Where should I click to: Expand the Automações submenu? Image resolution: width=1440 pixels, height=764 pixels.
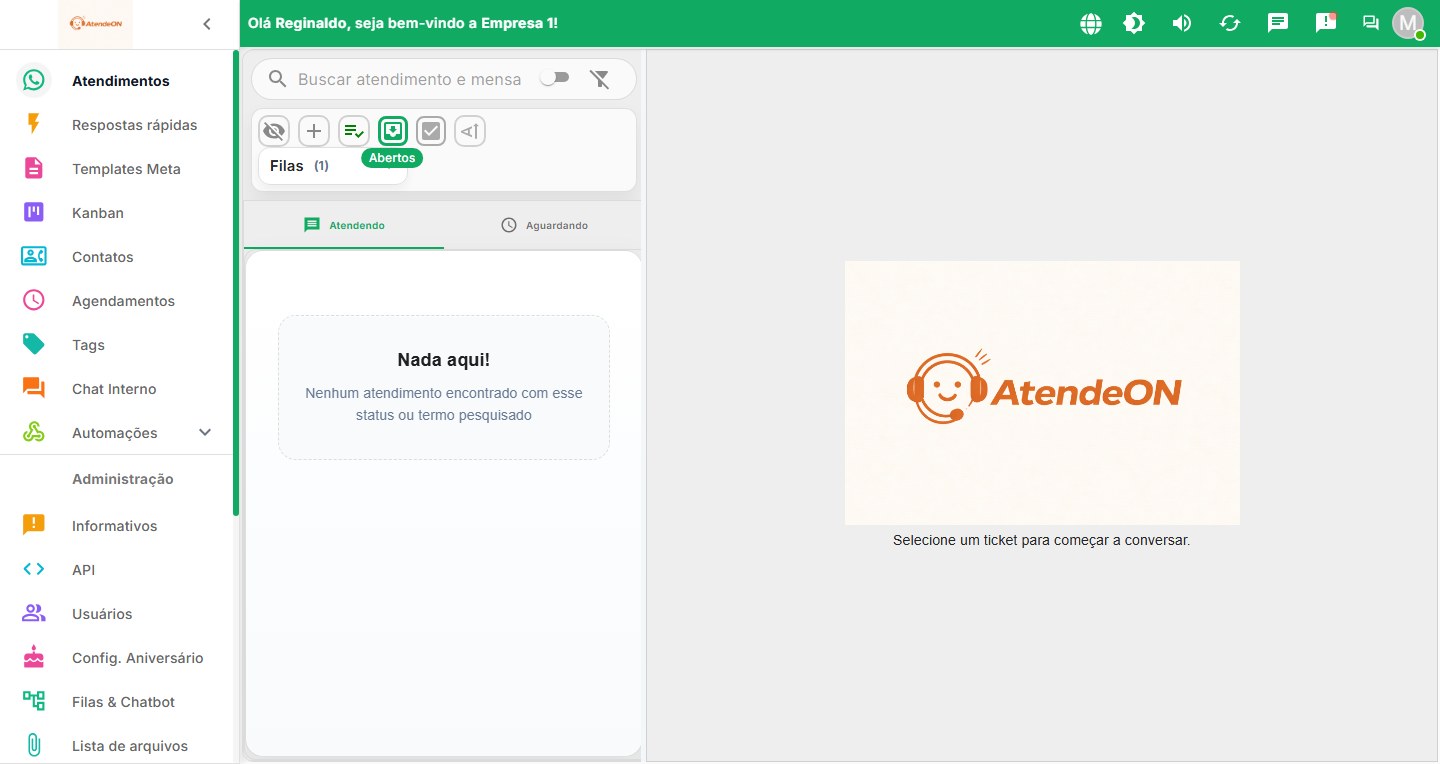pyautogui.click(x=205, y=433)
